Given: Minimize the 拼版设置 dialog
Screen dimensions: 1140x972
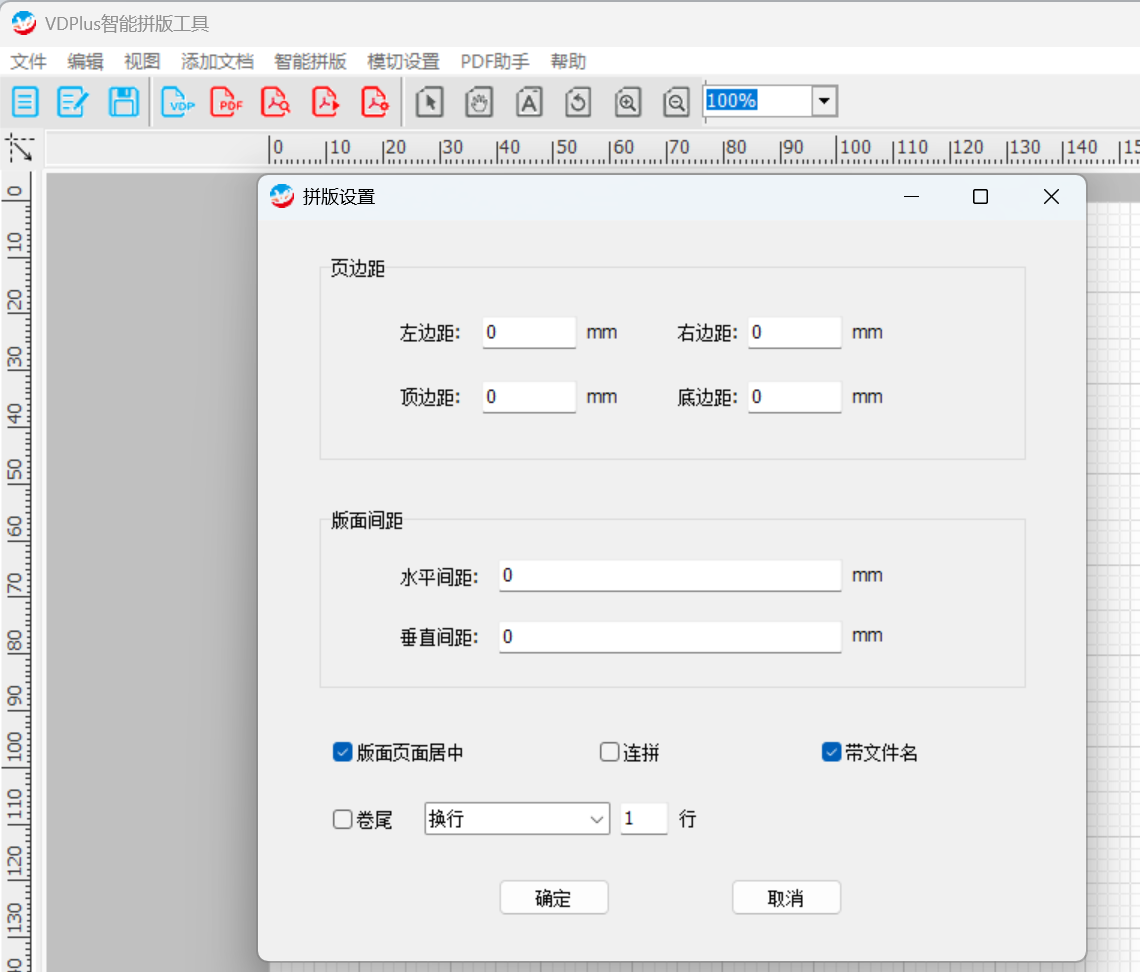Looking at the screenshot, I should click(x=911, y=196).
